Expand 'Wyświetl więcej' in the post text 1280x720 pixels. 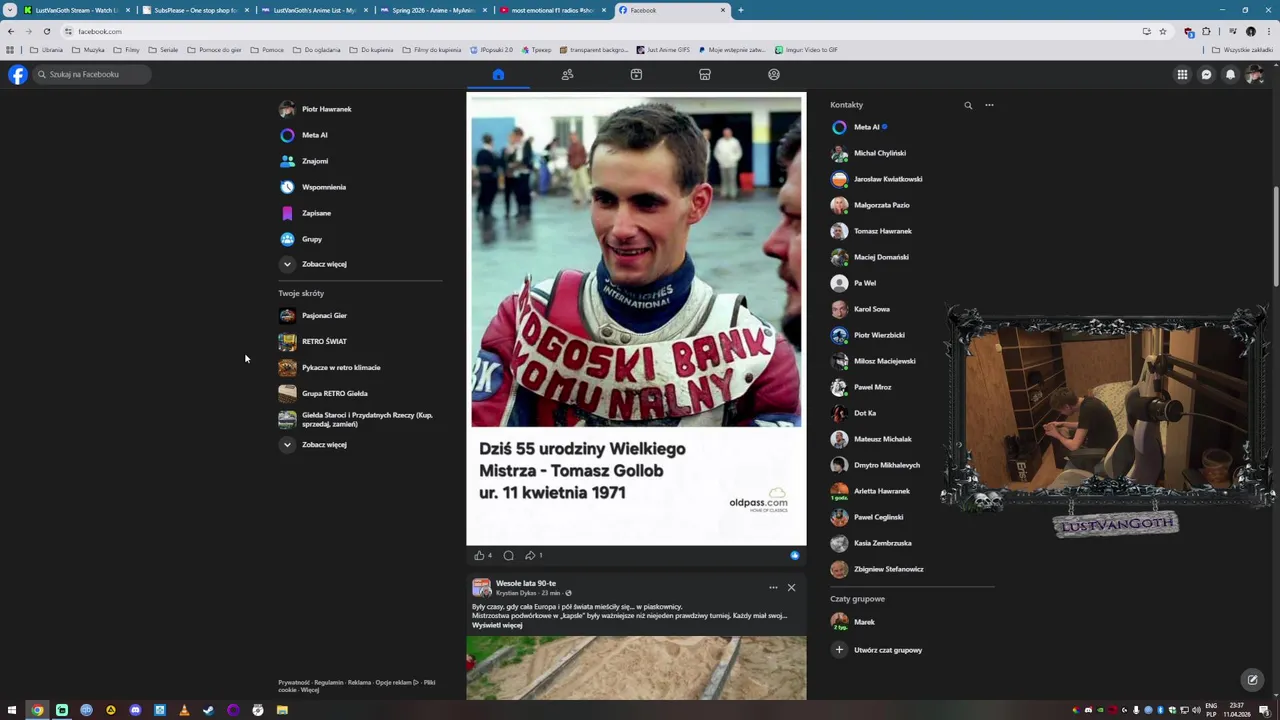497,625
